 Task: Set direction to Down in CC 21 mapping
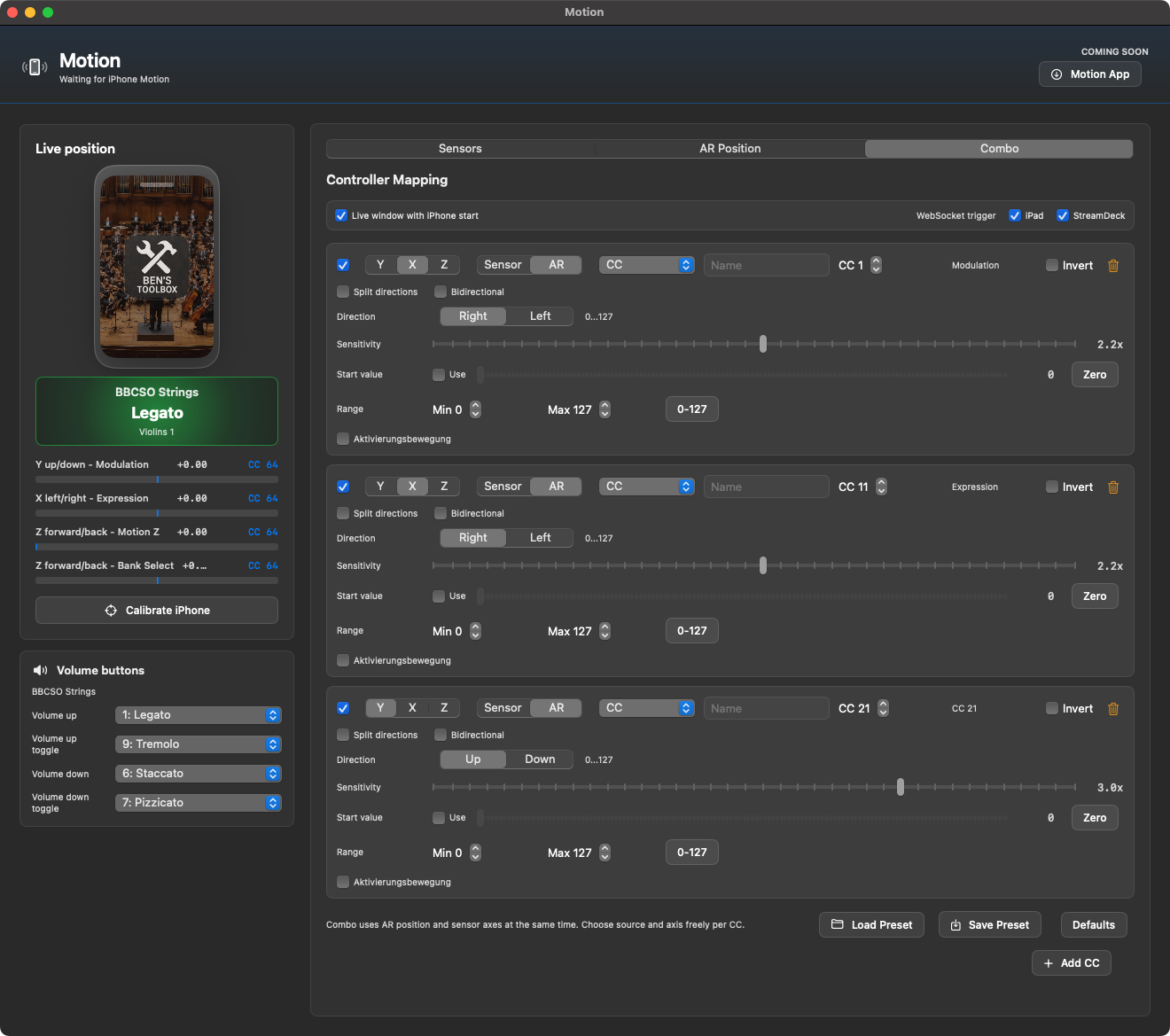pyautogui.click(x=541, y=759)
